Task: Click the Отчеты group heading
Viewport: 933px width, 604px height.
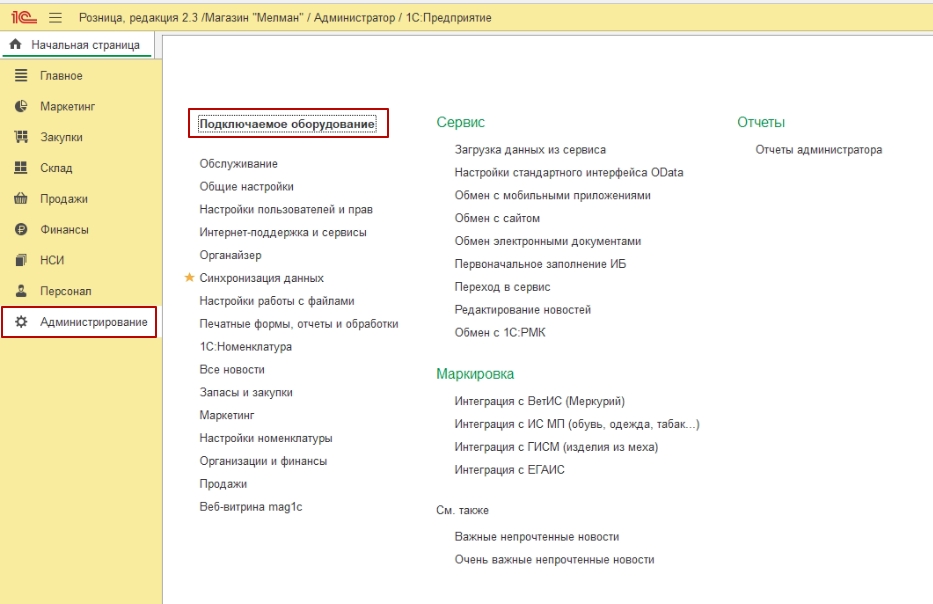Action: click(761, 122)
